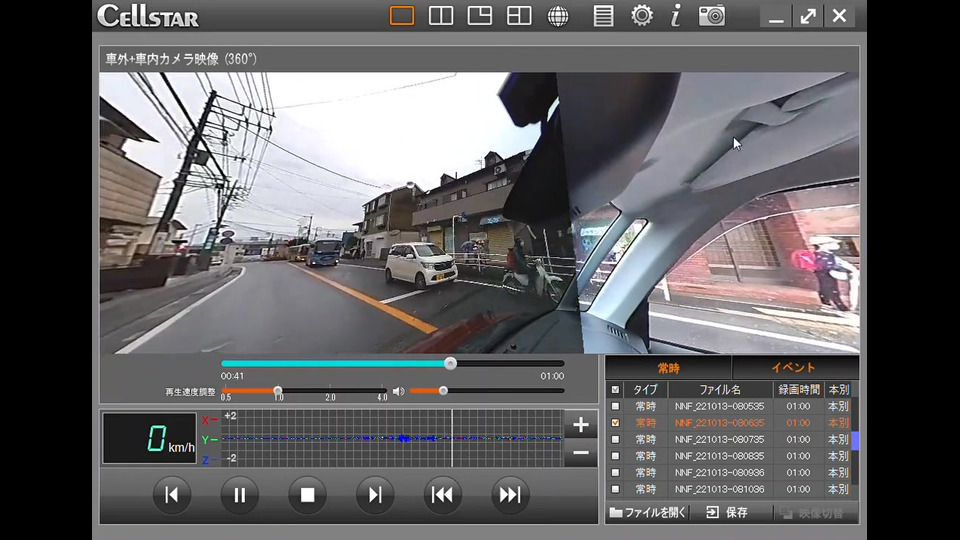Open the list view icon

tap(603, 16)
